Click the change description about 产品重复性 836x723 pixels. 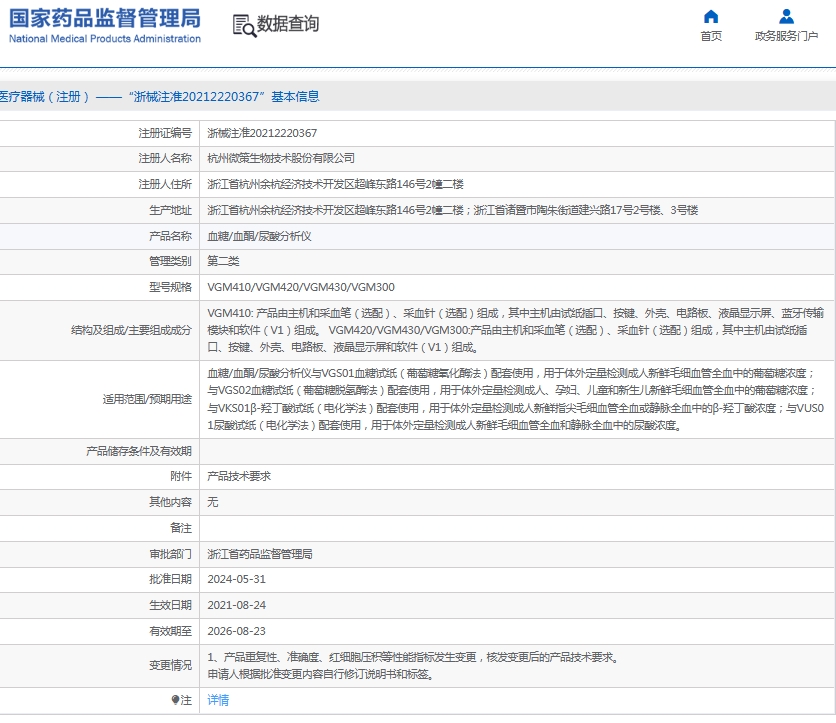click(414, 665)
